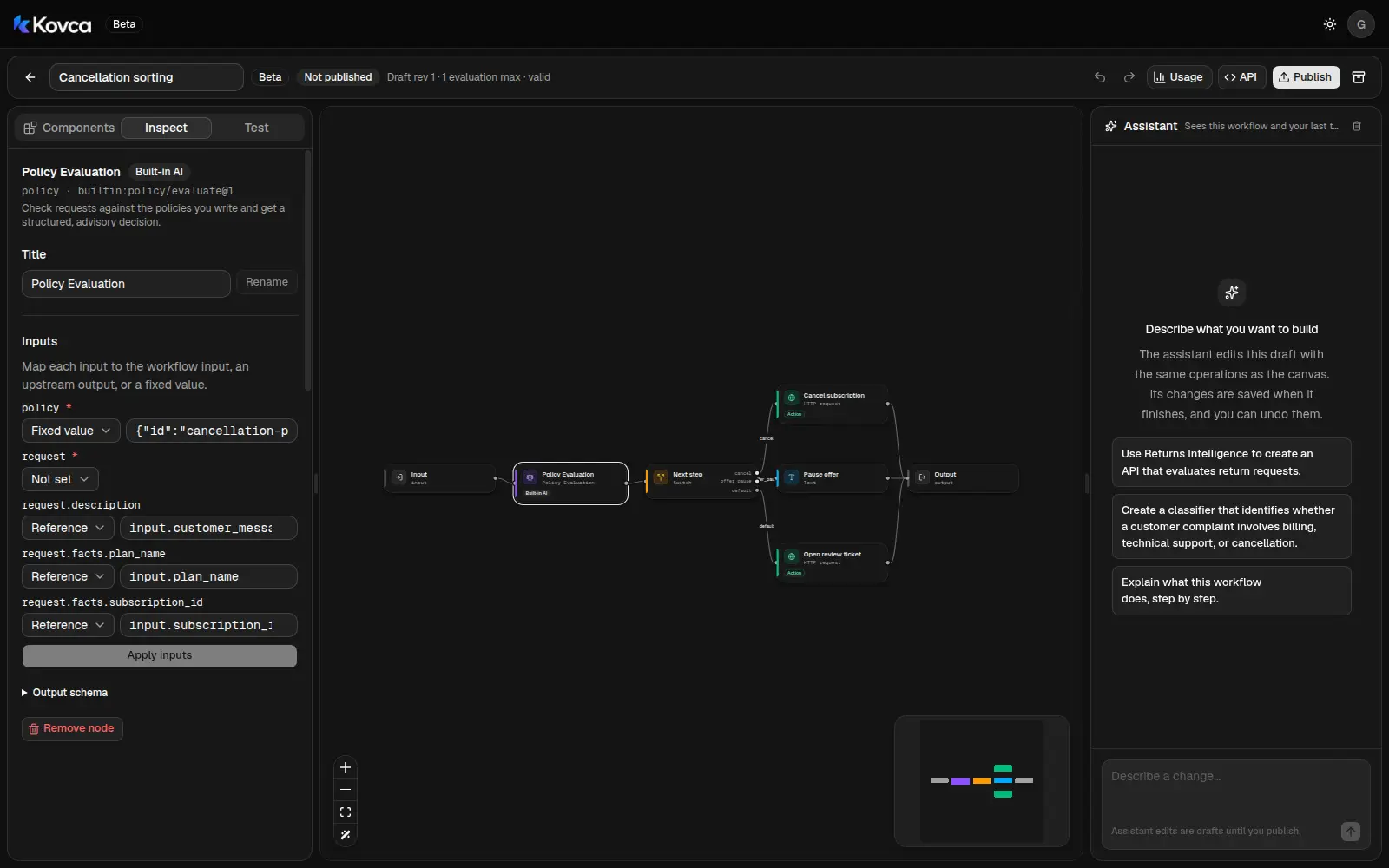This screenshot has width=1389, height=868.
Task: Select the Input node on canvas
Action: tap(440, 478)
